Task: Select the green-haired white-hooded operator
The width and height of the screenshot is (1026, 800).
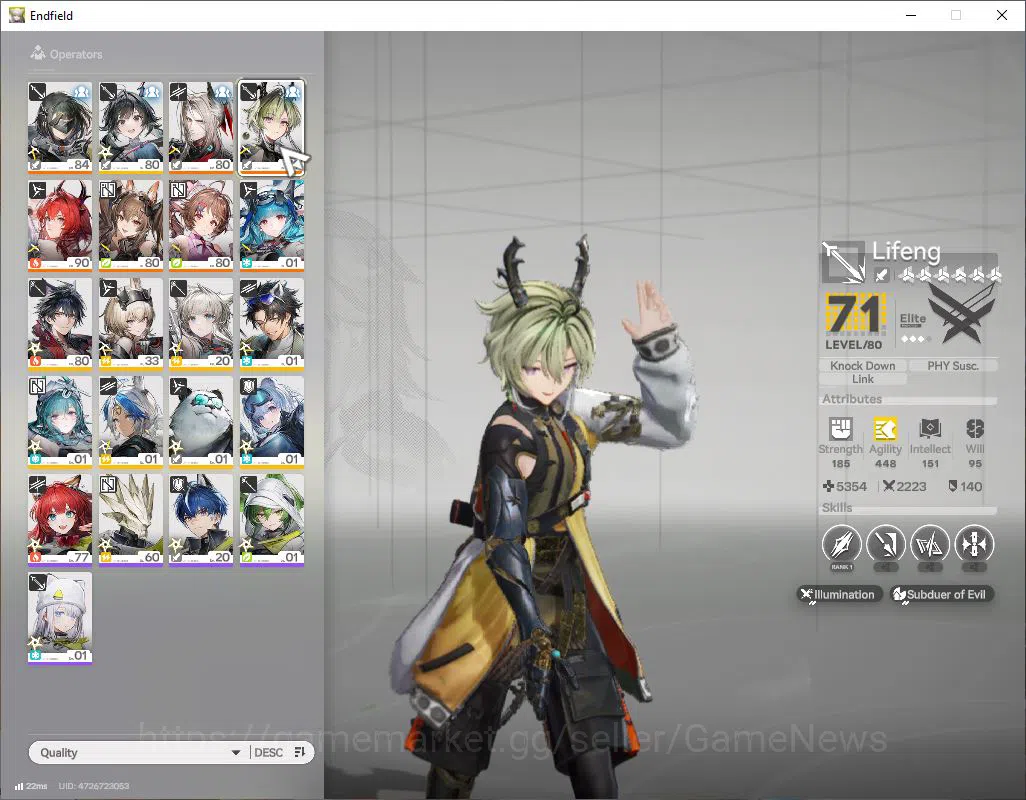Action: (x=272, y=519)
